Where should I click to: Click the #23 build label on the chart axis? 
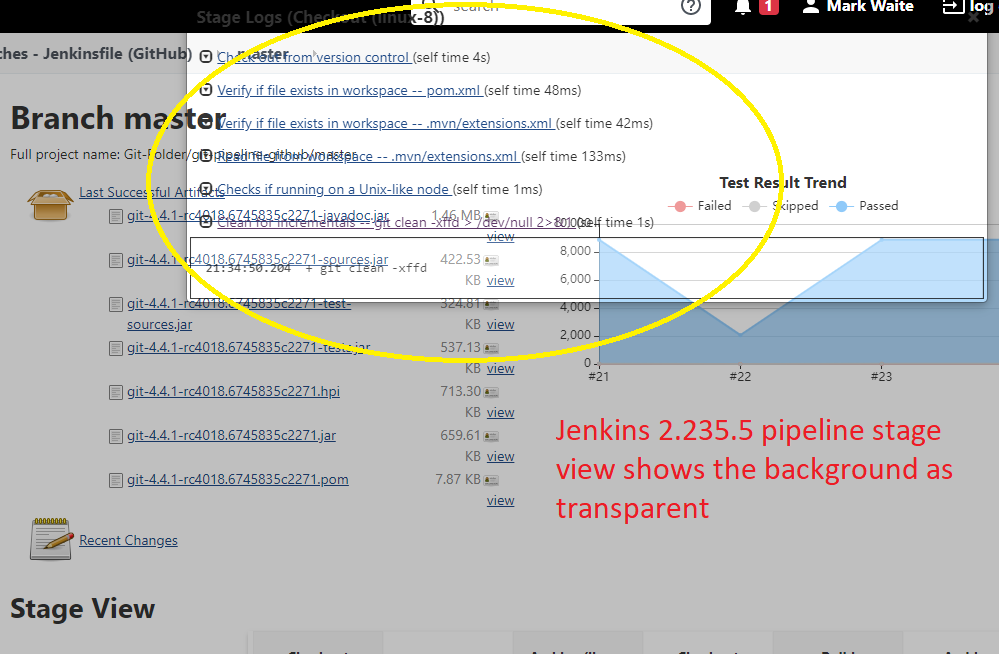(882, 377)
